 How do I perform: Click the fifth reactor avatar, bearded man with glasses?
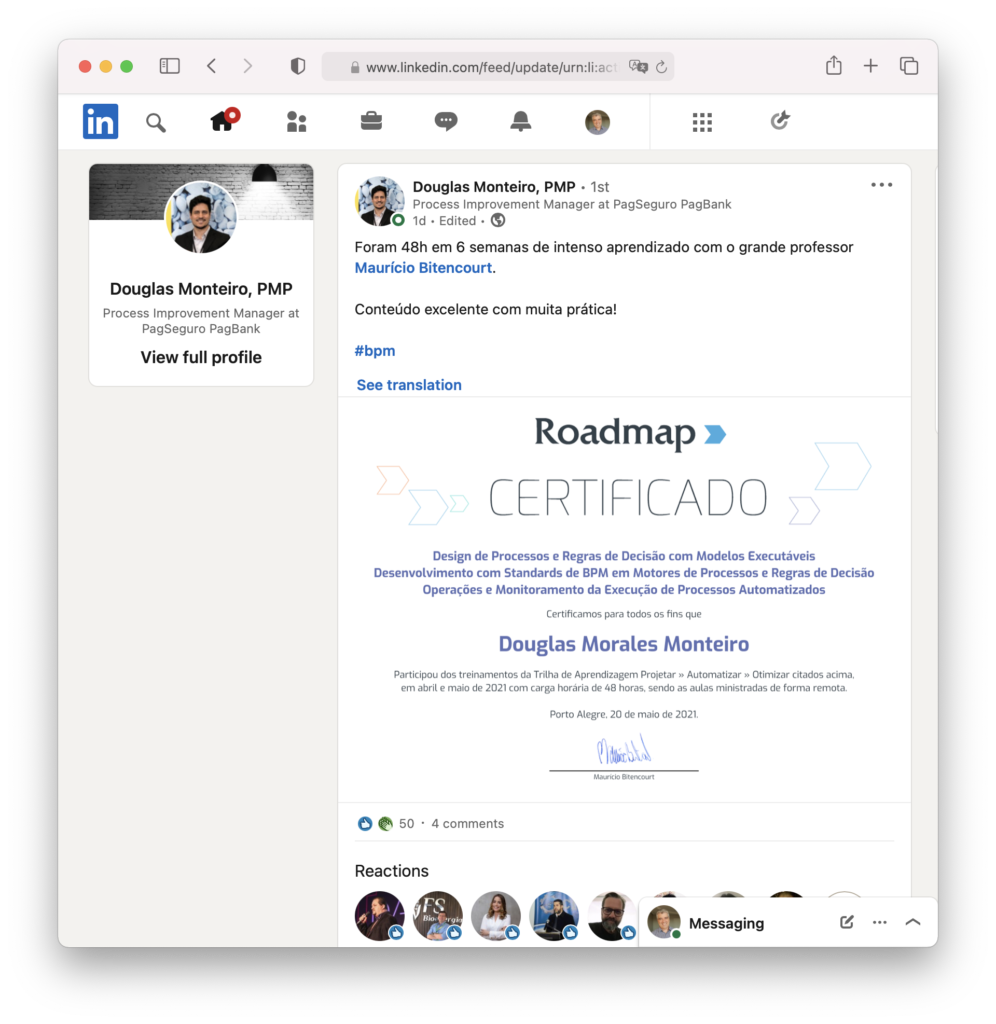612,916
